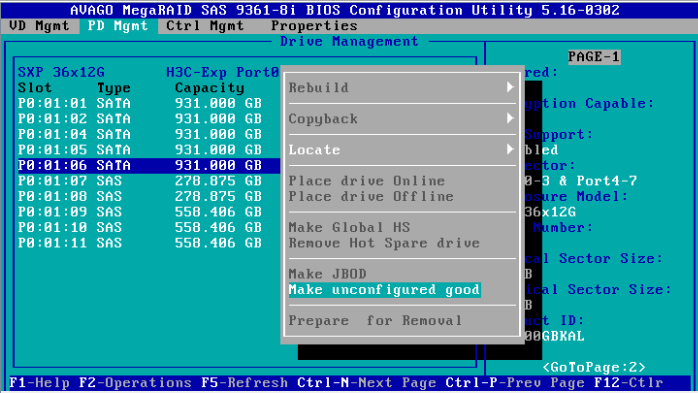Click Ctrl-N-Next Page in footer
Image resolution: width=698 pixels, height=393 pixels.
pos(366,383)
